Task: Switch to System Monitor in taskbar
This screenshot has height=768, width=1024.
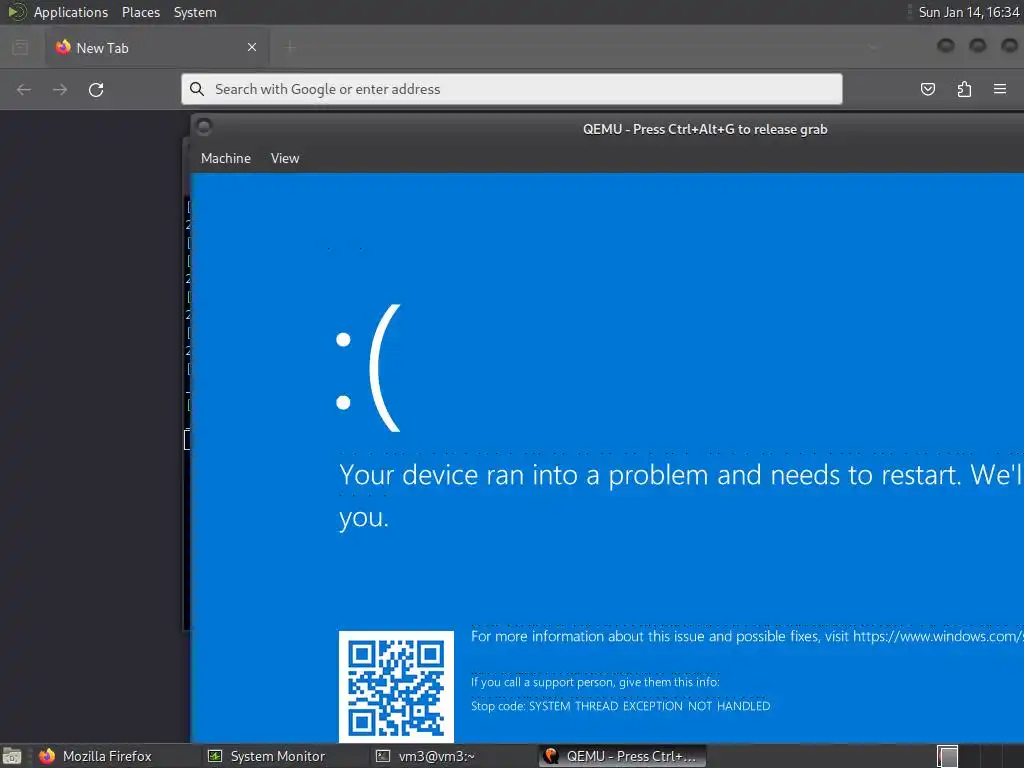Action: 266,756
